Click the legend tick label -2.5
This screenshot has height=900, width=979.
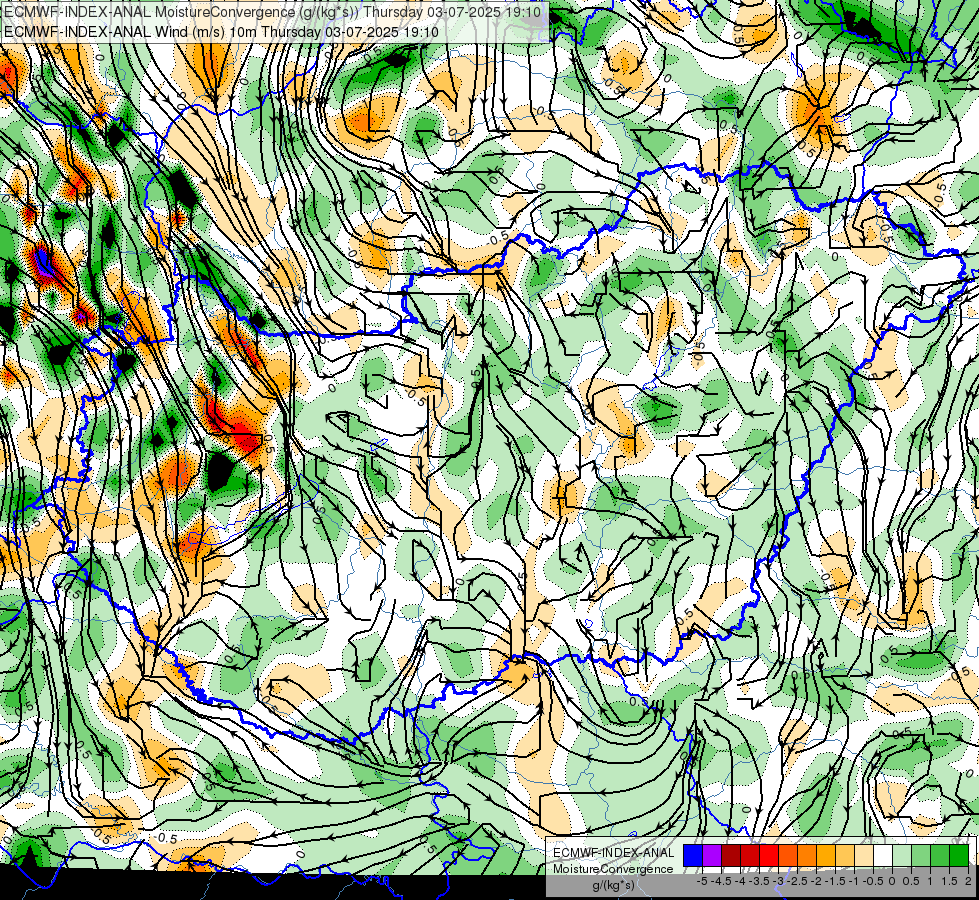pyautogui.click(x=797, y=881)
